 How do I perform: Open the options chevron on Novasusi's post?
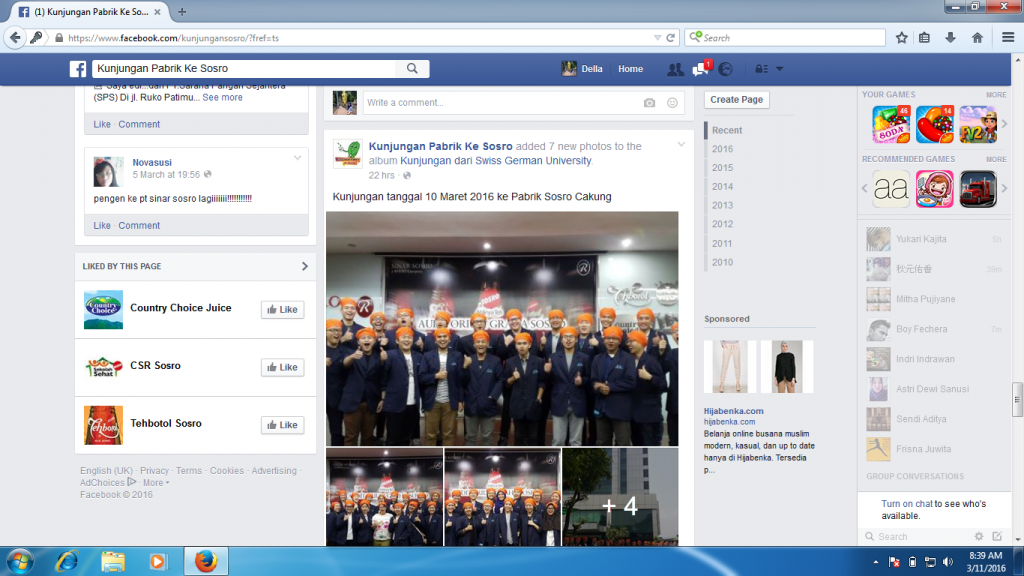(x=297, y=158)
